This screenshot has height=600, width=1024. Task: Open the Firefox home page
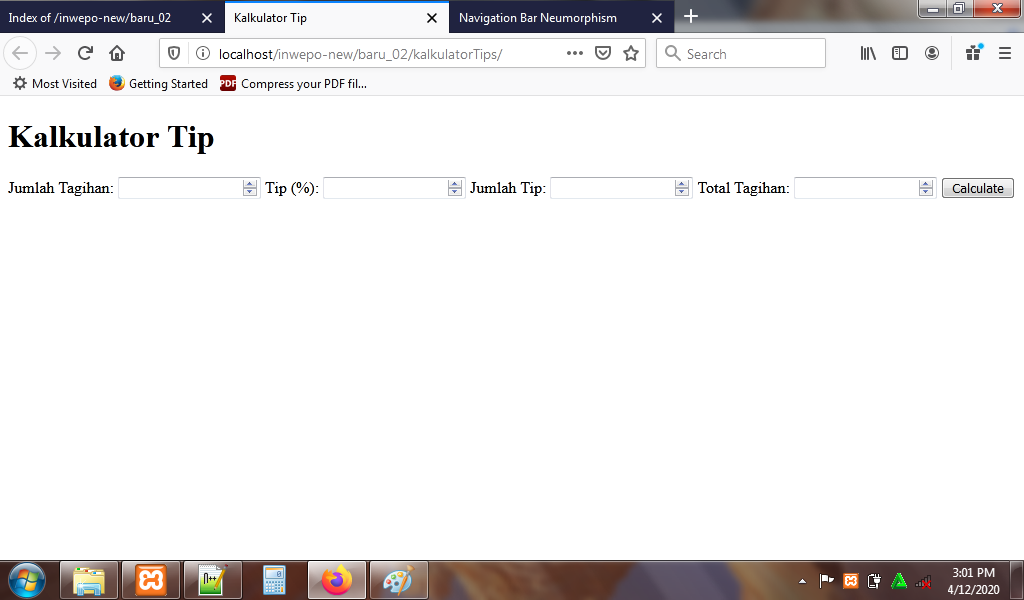click(x=117, y=54)
